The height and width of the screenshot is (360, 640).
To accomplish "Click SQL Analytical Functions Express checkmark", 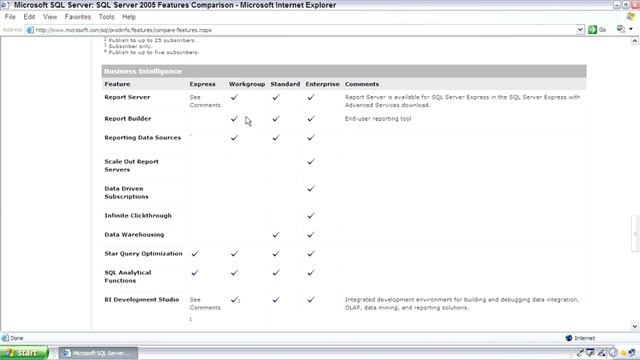I will (195, 273).
